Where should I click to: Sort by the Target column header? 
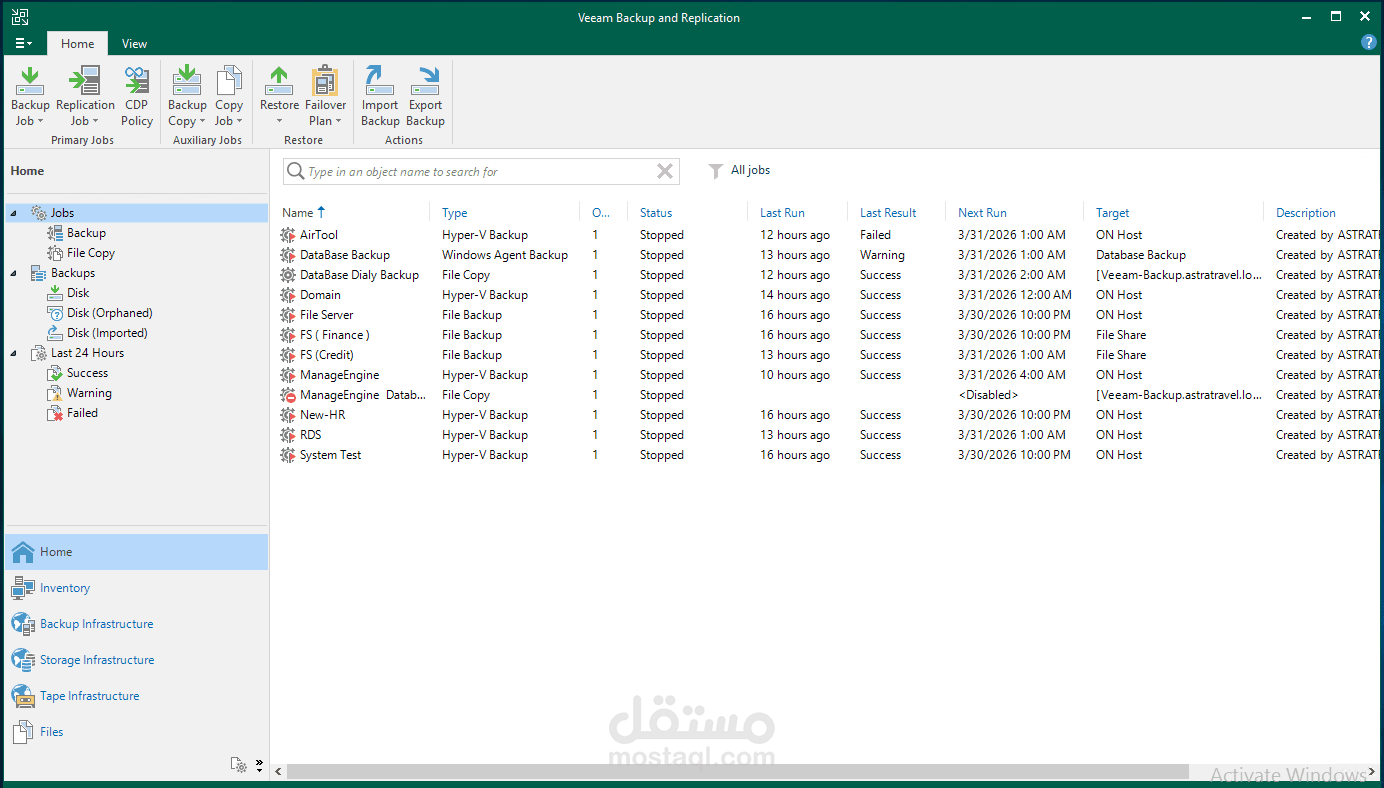tap(1174, 213)
